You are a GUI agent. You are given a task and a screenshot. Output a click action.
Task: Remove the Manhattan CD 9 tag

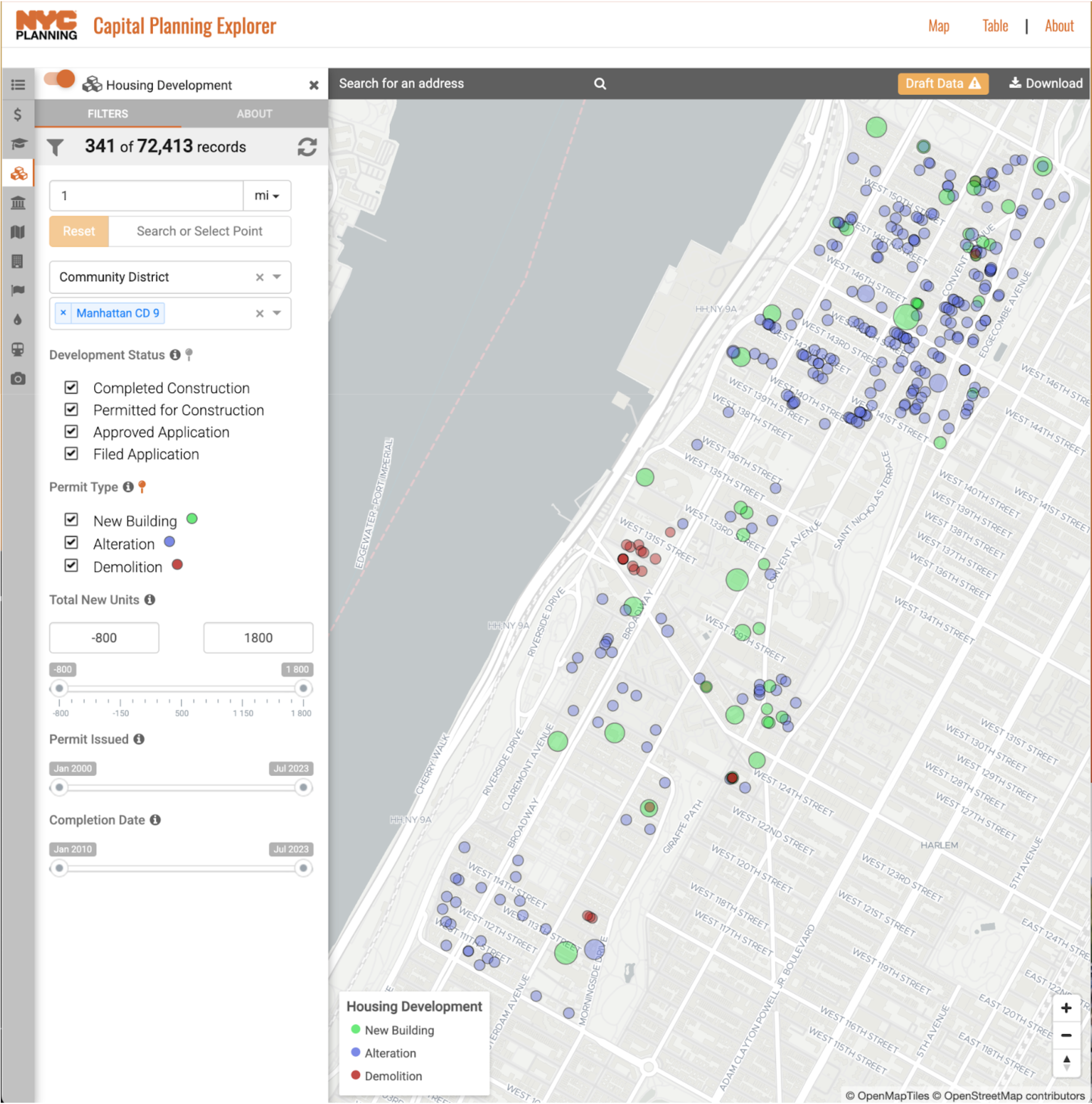point(63,313)
